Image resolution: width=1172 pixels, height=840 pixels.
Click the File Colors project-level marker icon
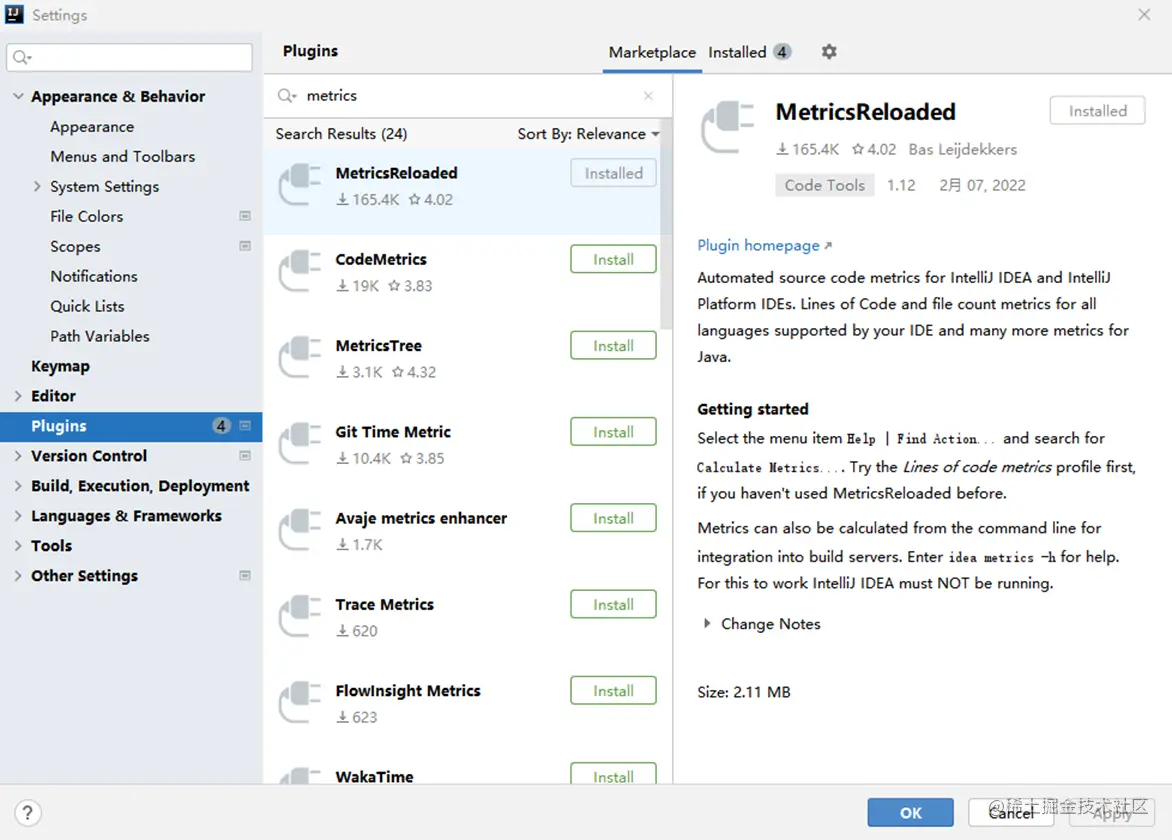(x=244, y=216)
